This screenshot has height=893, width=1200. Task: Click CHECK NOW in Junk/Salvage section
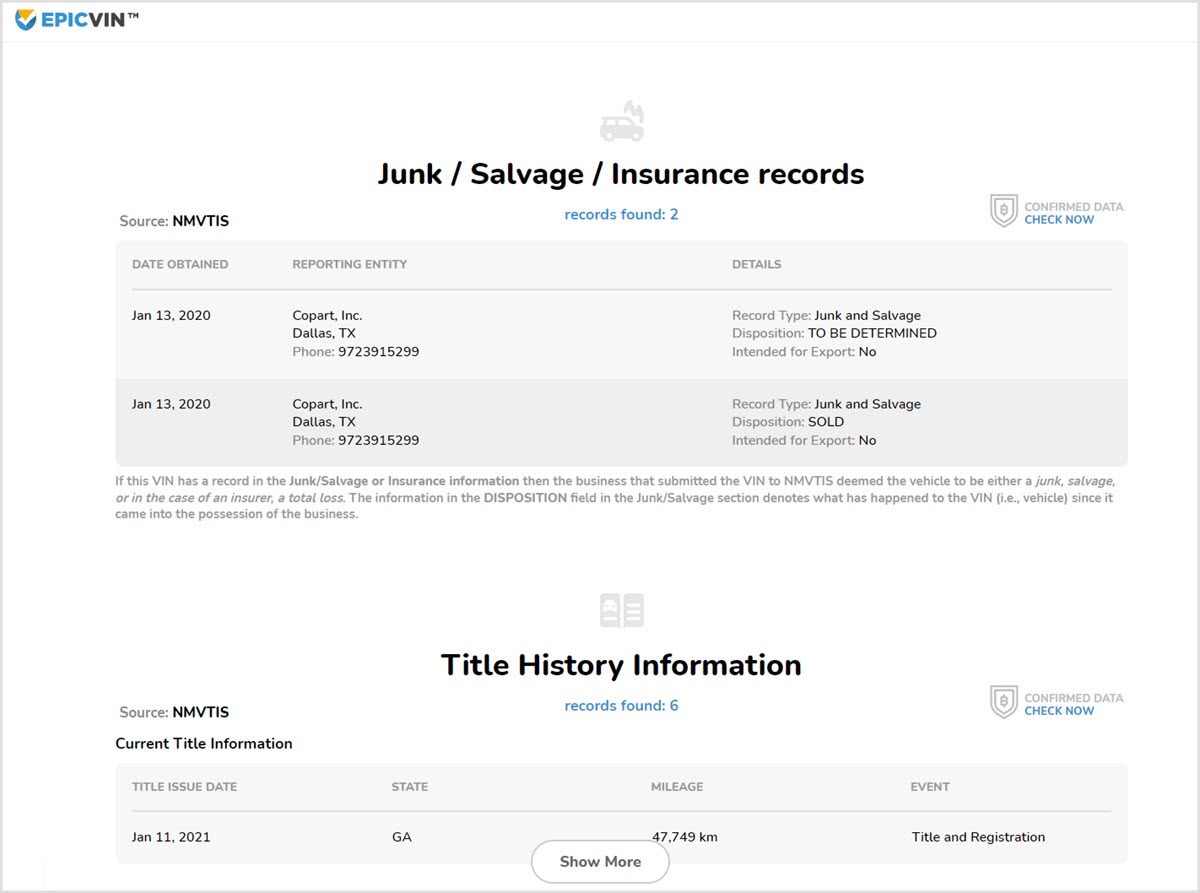coord(1059,220)
